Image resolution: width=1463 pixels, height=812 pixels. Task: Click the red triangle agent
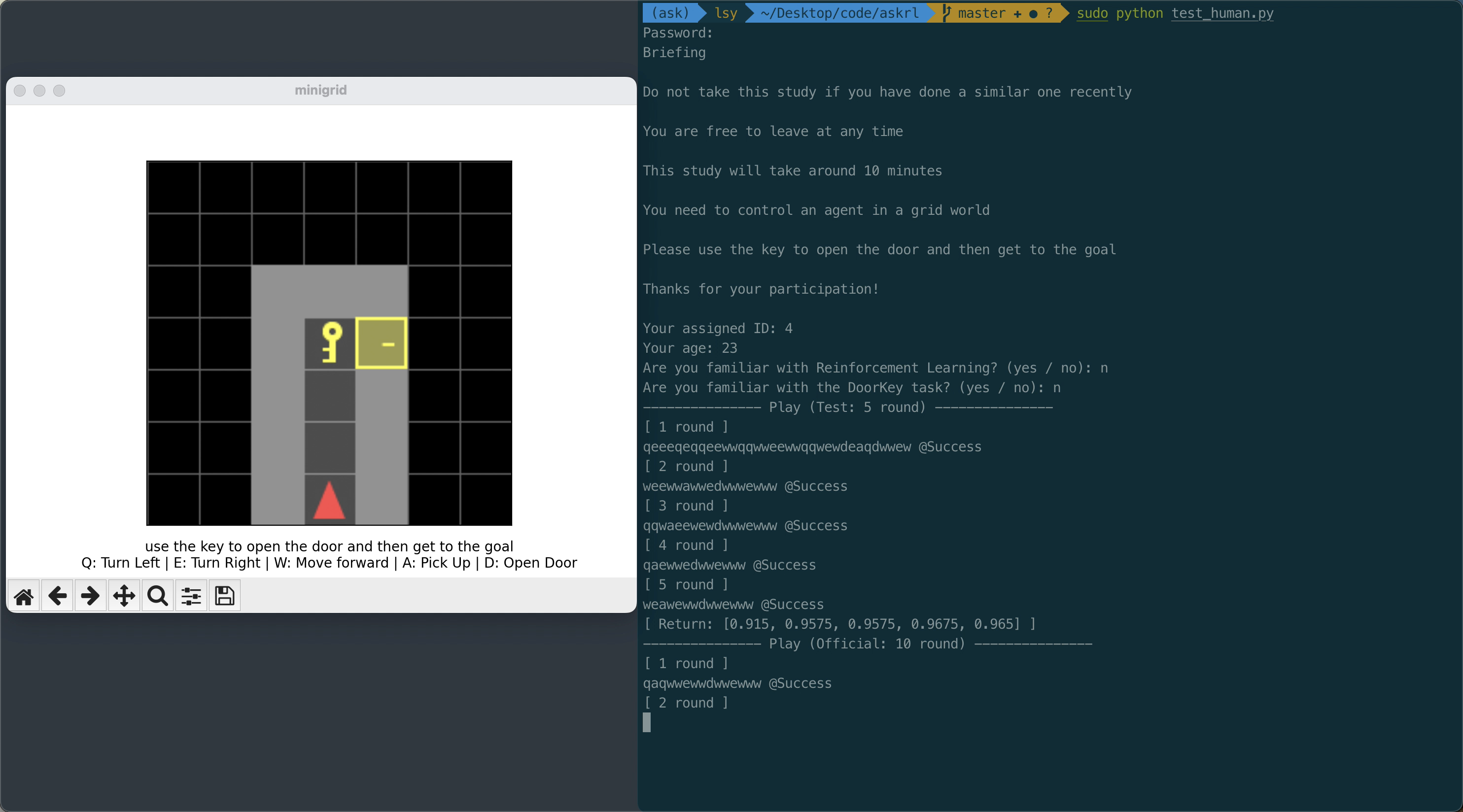pos(329,500)
